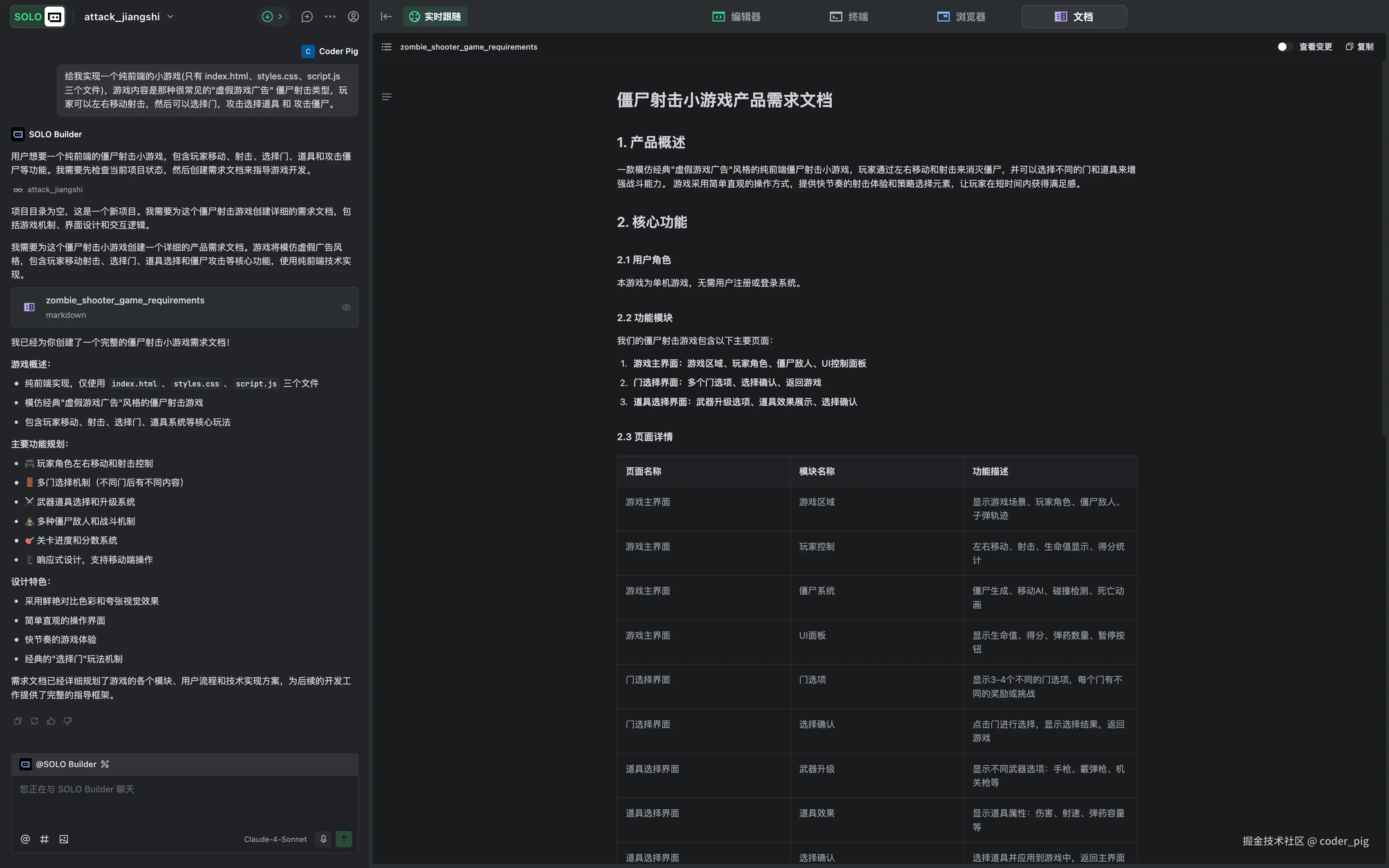Open the user account profile icon
This screenshot has width=1389, height=868.
(353, 17)
